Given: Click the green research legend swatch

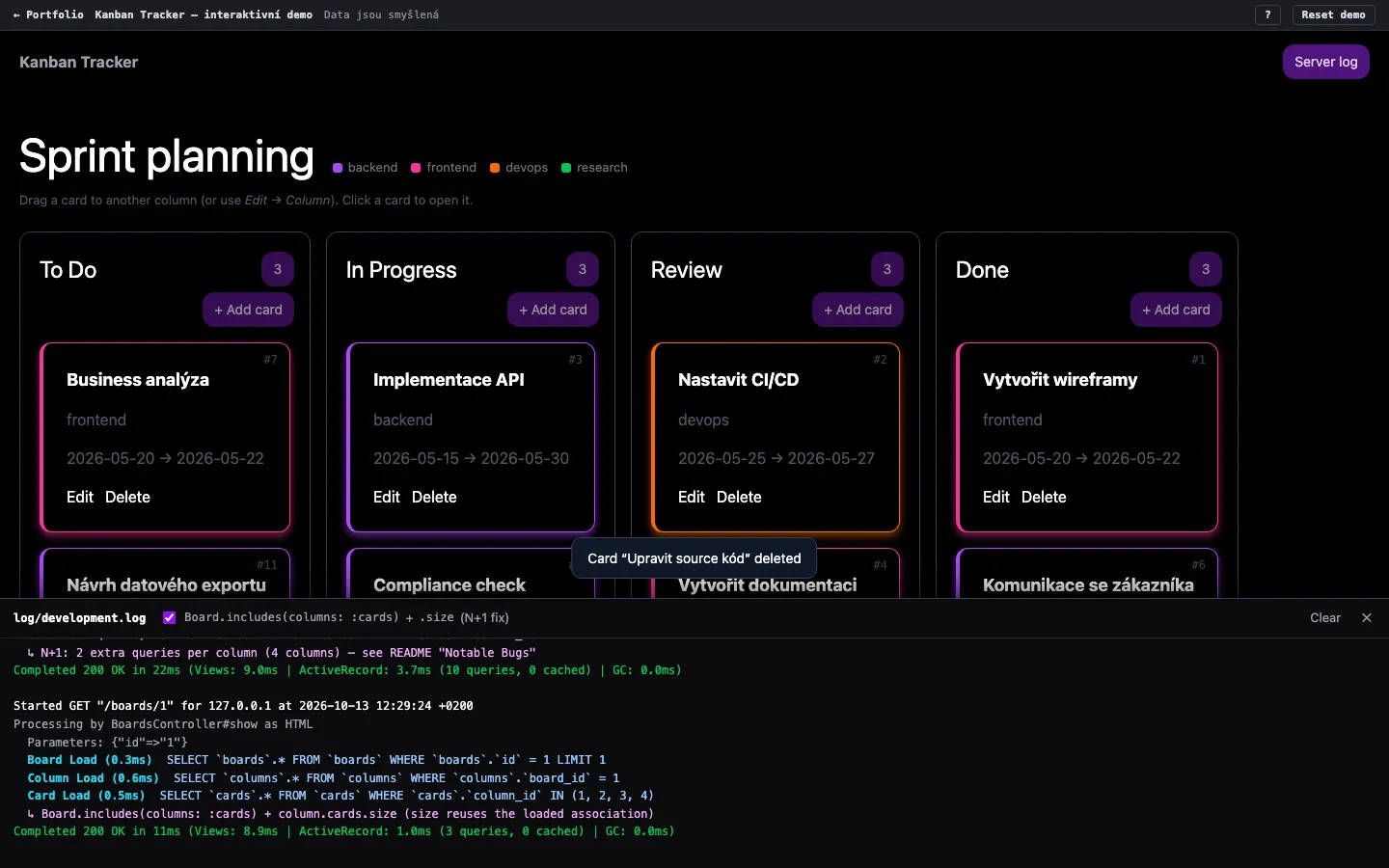Looking at the screenshot, I should point(566,168).
